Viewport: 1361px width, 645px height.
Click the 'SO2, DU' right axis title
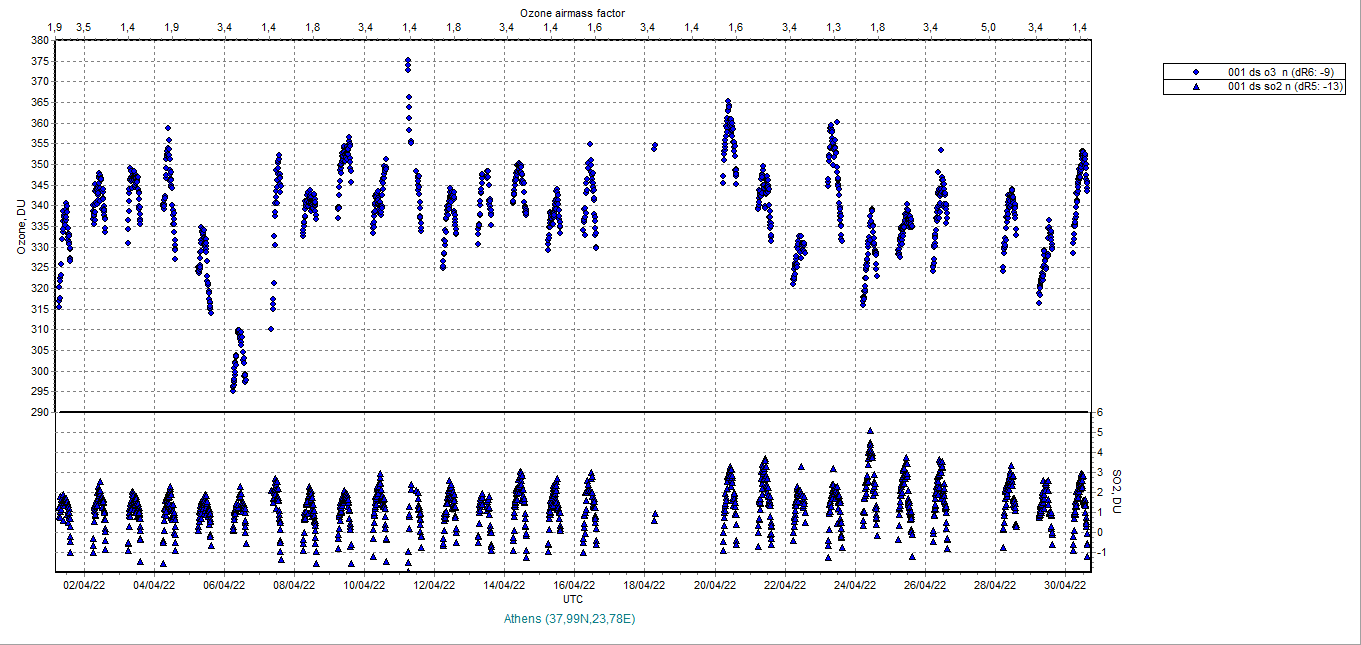[x=1119, y=490]
